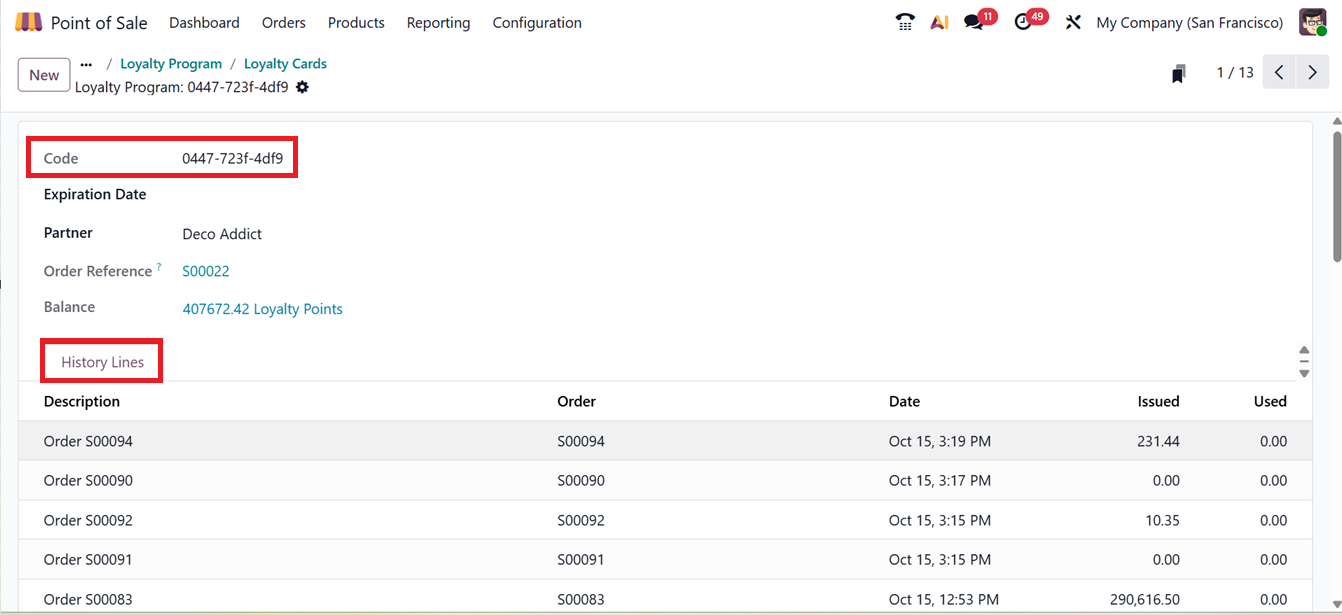Open the Reporting menu

pos(438,22)
